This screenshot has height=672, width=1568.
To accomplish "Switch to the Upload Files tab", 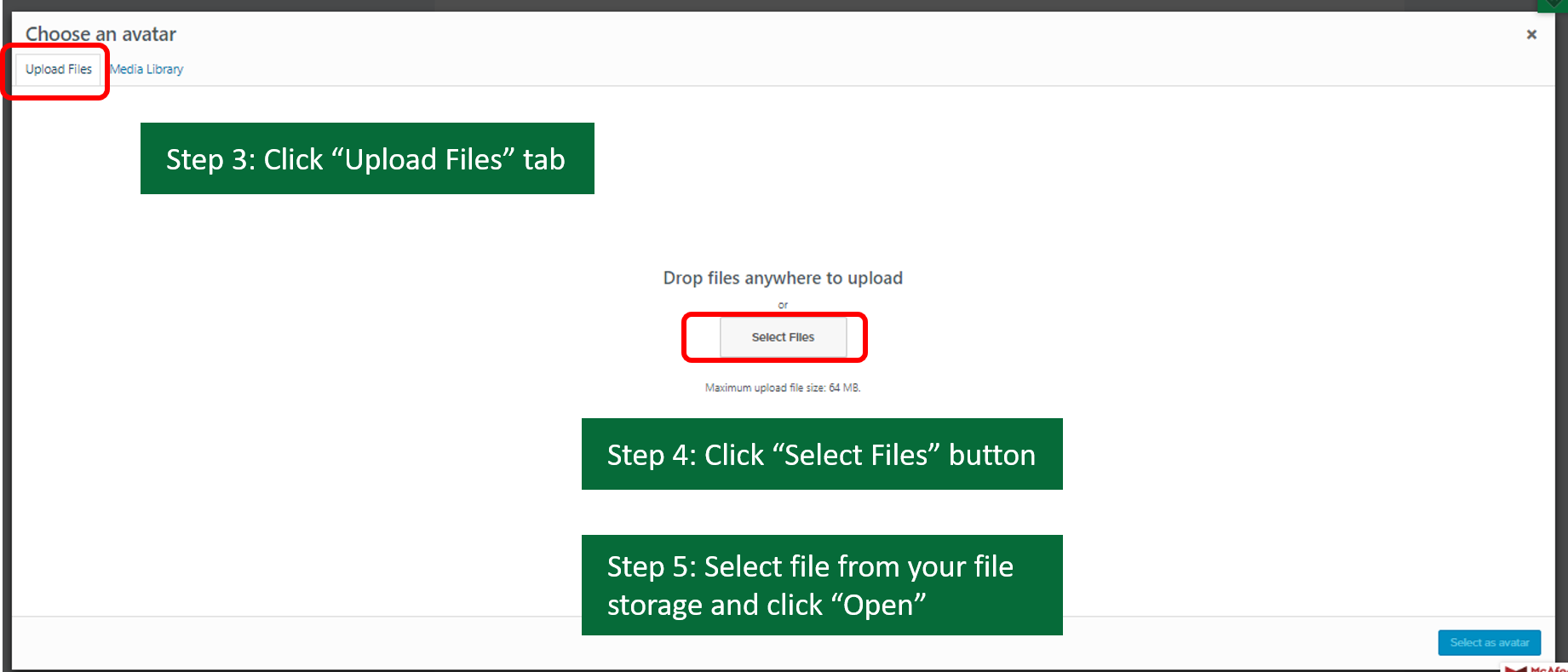I will tap(59, 70).
